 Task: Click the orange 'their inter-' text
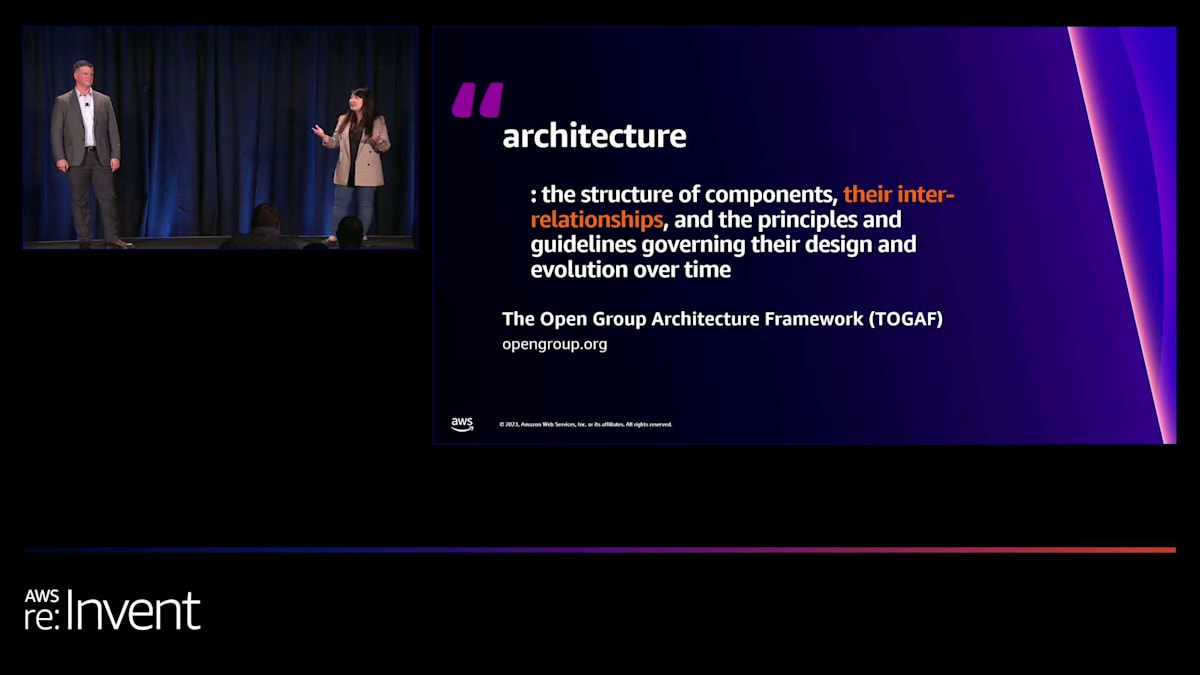click(899, 194)
